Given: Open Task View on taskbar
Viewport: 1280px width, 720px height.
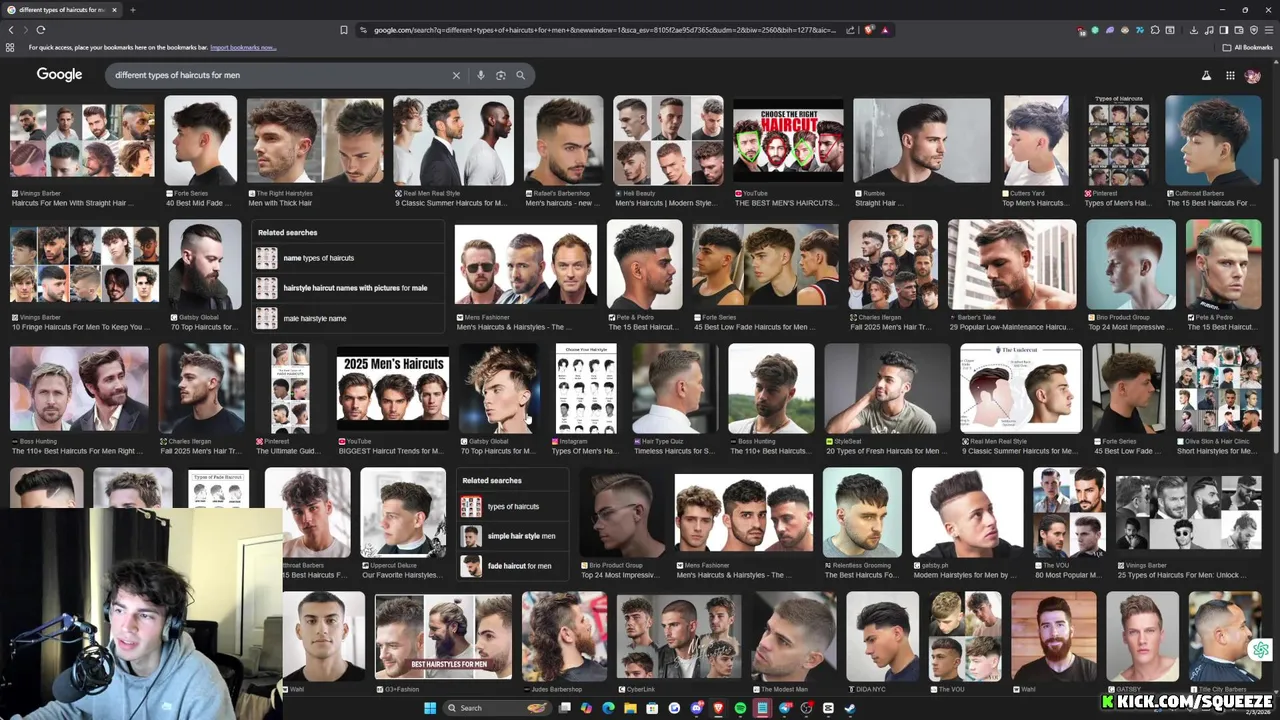Looking at the screenshot, I should point(564,708).
